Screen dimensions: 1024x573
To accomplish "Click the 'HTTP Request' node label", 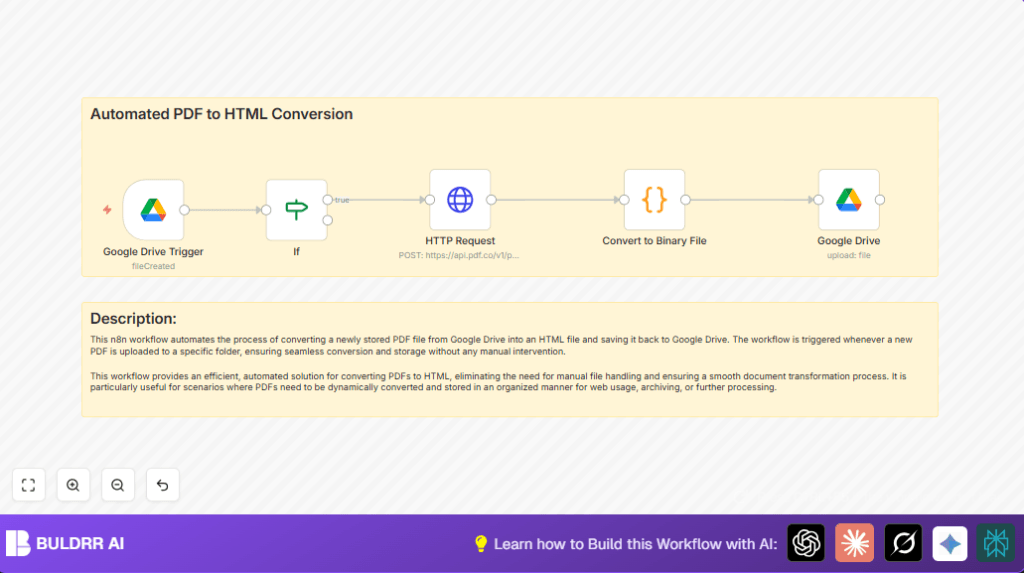I will point(460,240).
